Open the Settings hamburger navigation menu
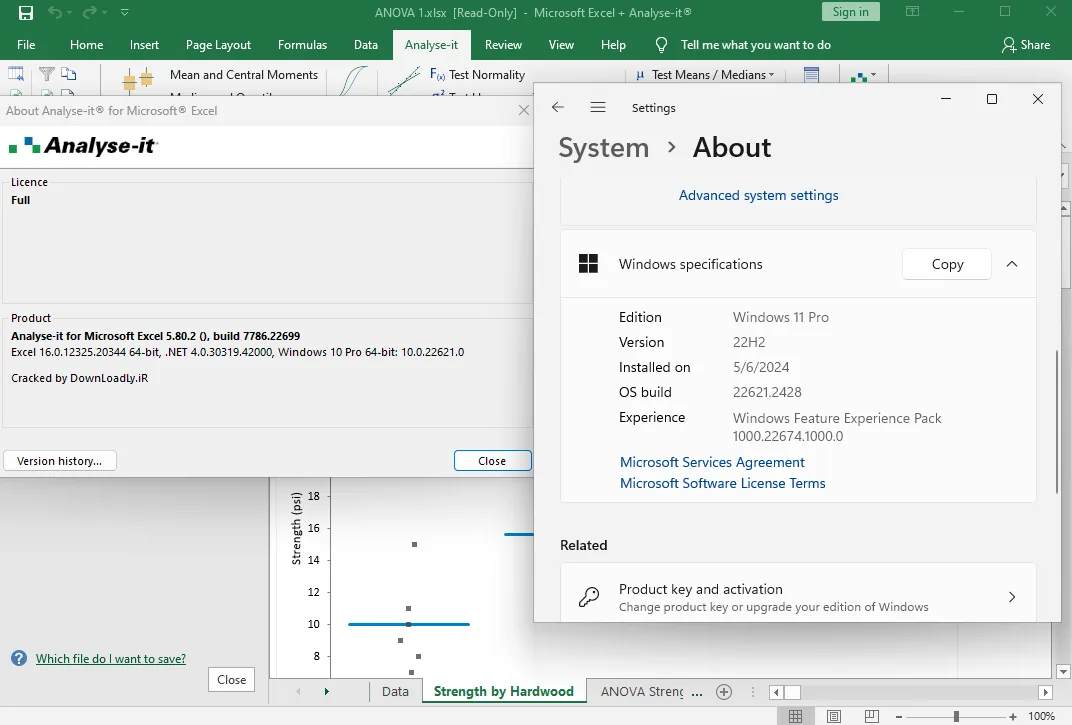Image resolution: width=1072 pixels, height=725 pixels. pyautogui.click(x=598, y=107)
